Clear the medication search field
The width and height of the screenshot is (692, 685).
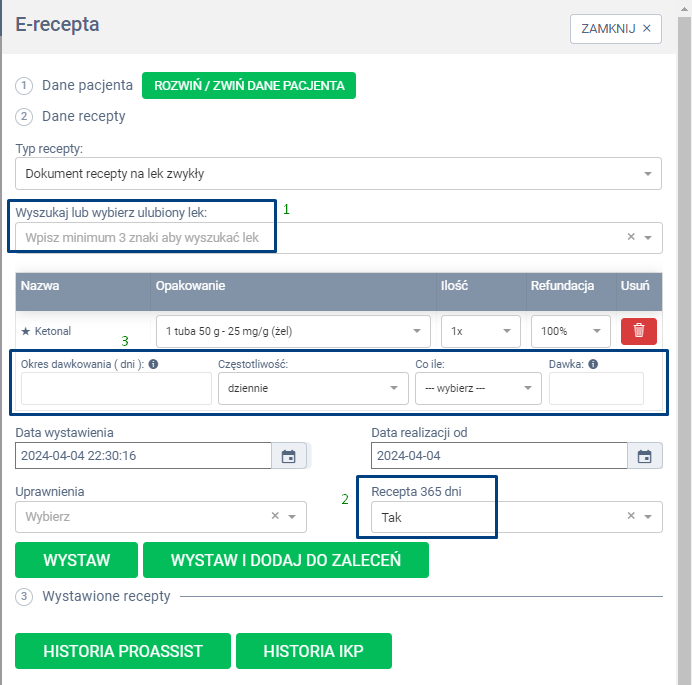pyautogui.click(x=631, y=238)
